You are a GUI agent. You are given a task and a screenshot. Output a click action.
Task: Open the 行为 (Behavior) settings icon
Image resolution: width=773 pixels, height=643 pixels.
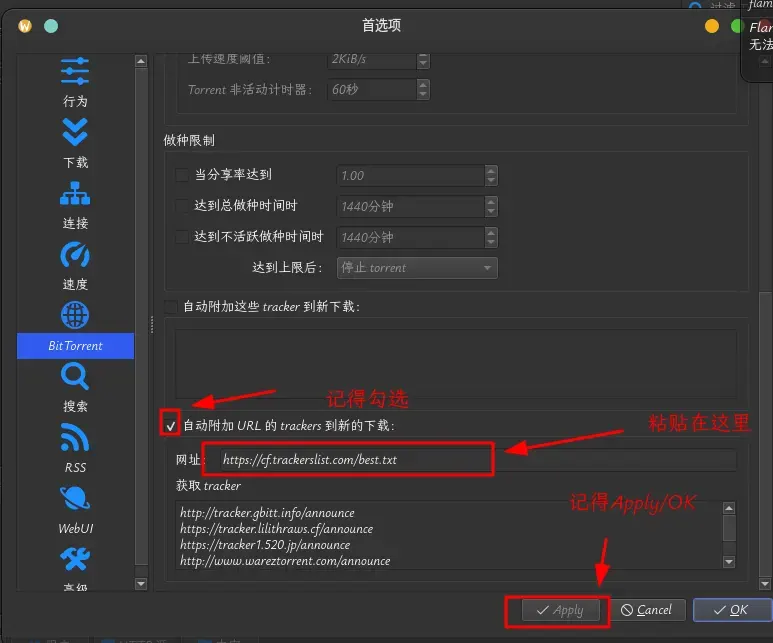tap(75, 71)
